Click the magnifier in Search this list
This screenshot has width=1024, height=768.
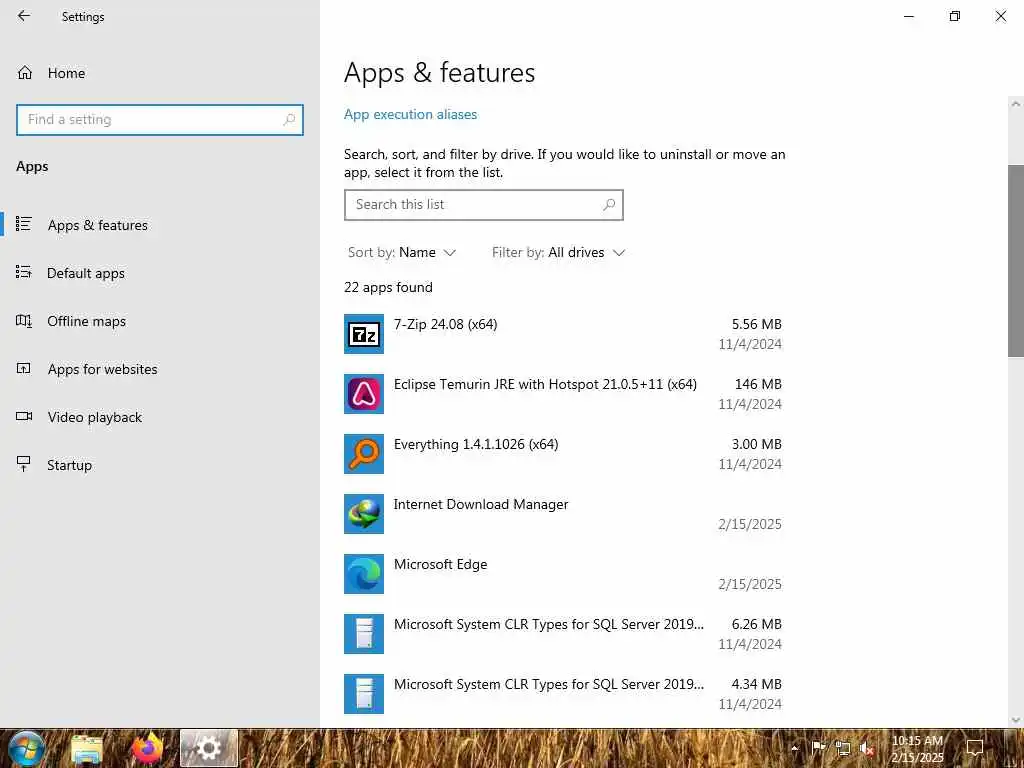pyautogui.click(x=609, y=204)
